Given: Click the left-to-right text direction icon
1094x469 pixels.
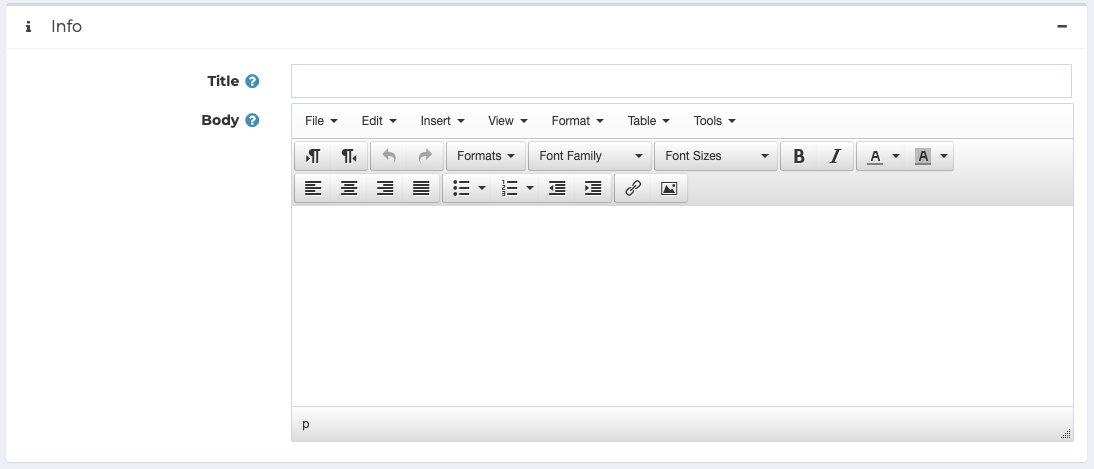Looking at the screenshot, I should 313,156.
